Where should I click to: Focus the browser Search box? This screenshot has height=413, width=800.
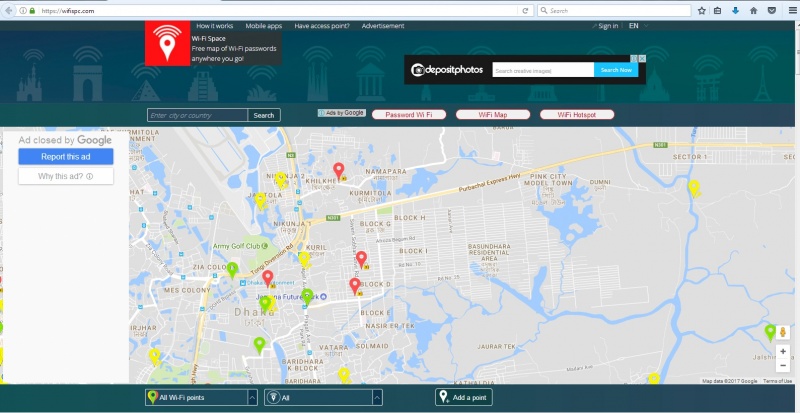pyautogui.click(x=614, y=11)
